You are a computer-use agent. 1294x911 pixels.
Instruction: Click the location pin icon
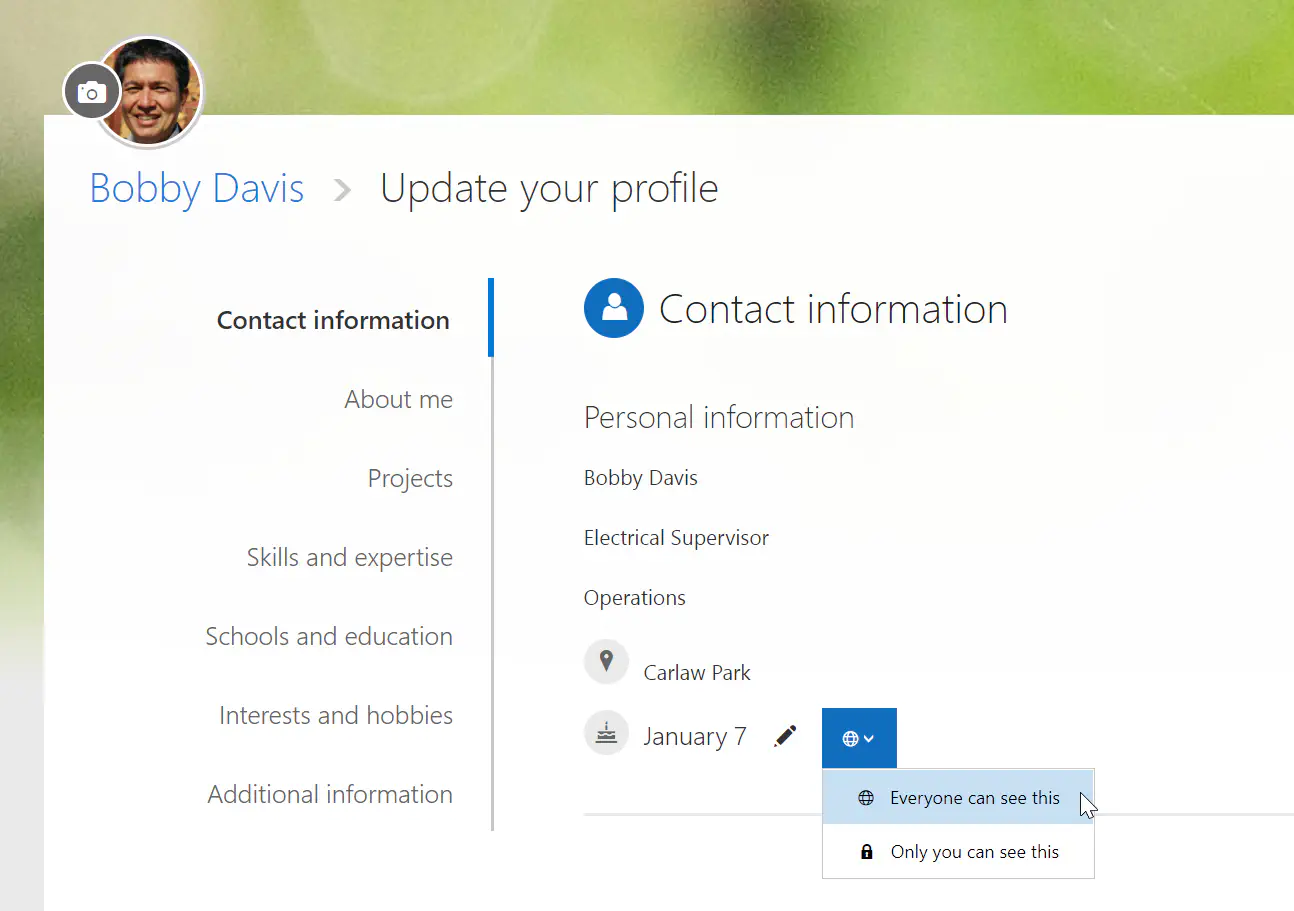[606, 662]
